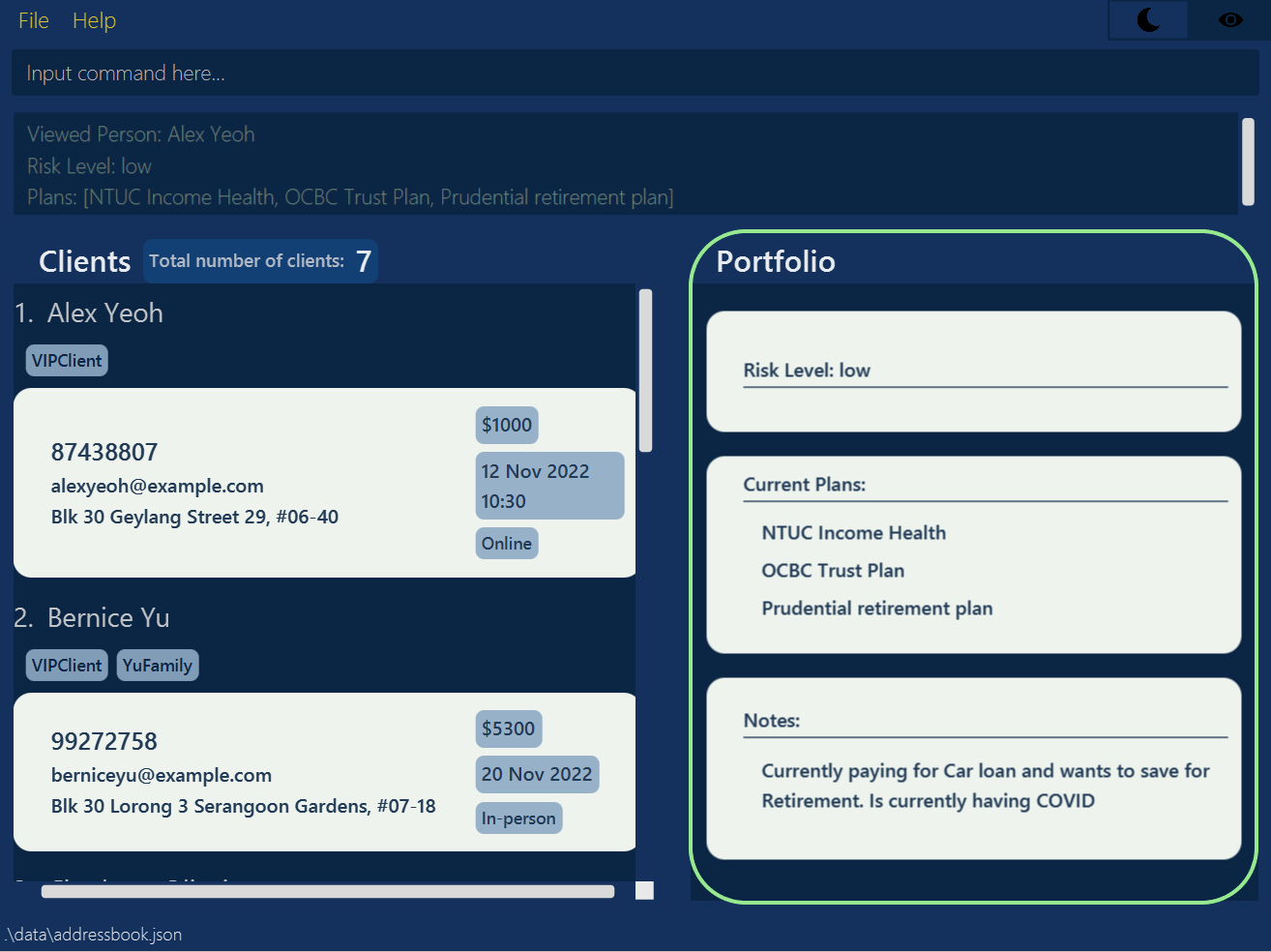1271x952 pixels.
Task: Click Alex Yeoh's VIPClient tag
Action: click(67, 361)
